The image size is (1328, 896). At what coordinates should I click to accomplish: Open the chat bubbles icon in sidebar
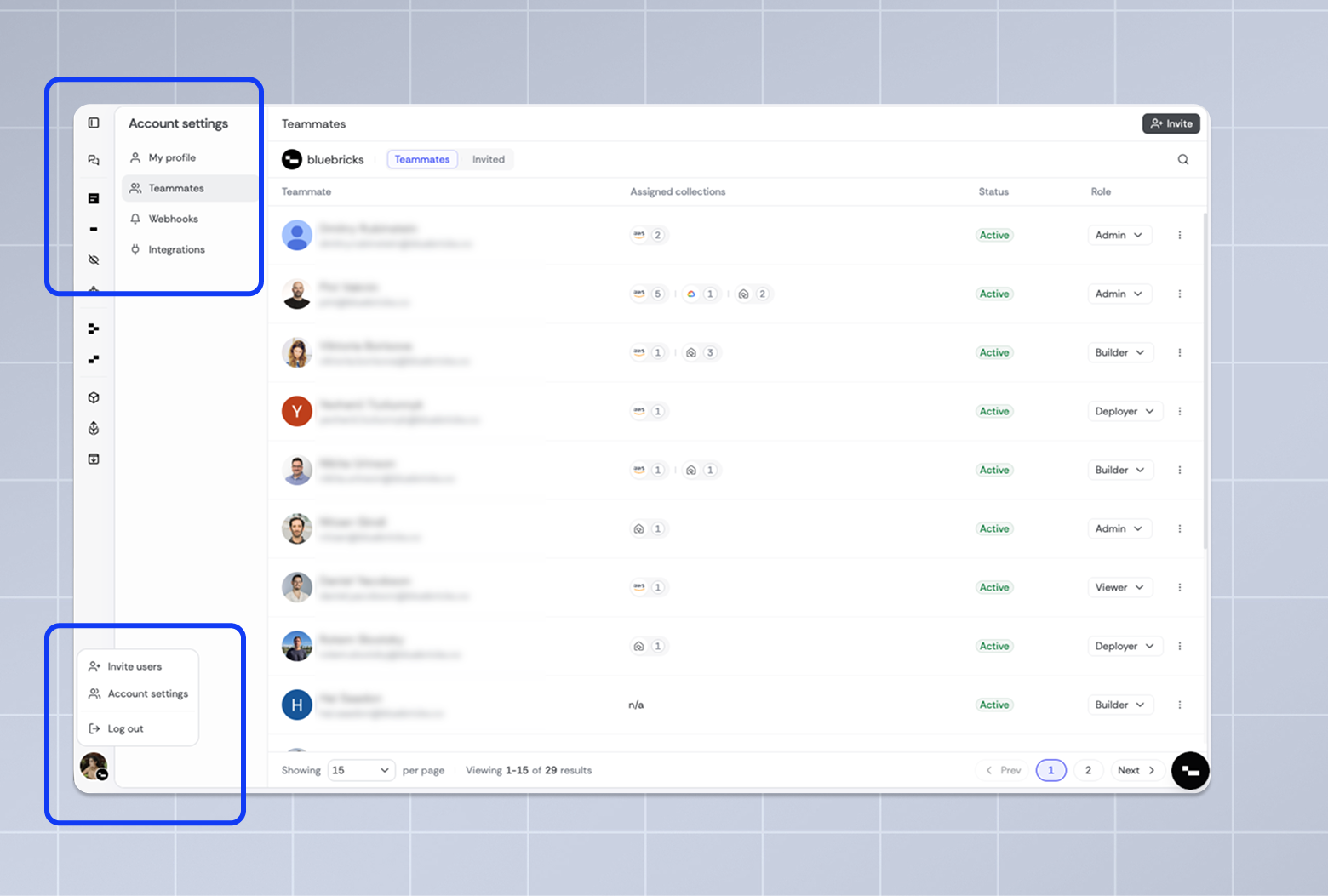pyautogui.click(x=94, y=160)
